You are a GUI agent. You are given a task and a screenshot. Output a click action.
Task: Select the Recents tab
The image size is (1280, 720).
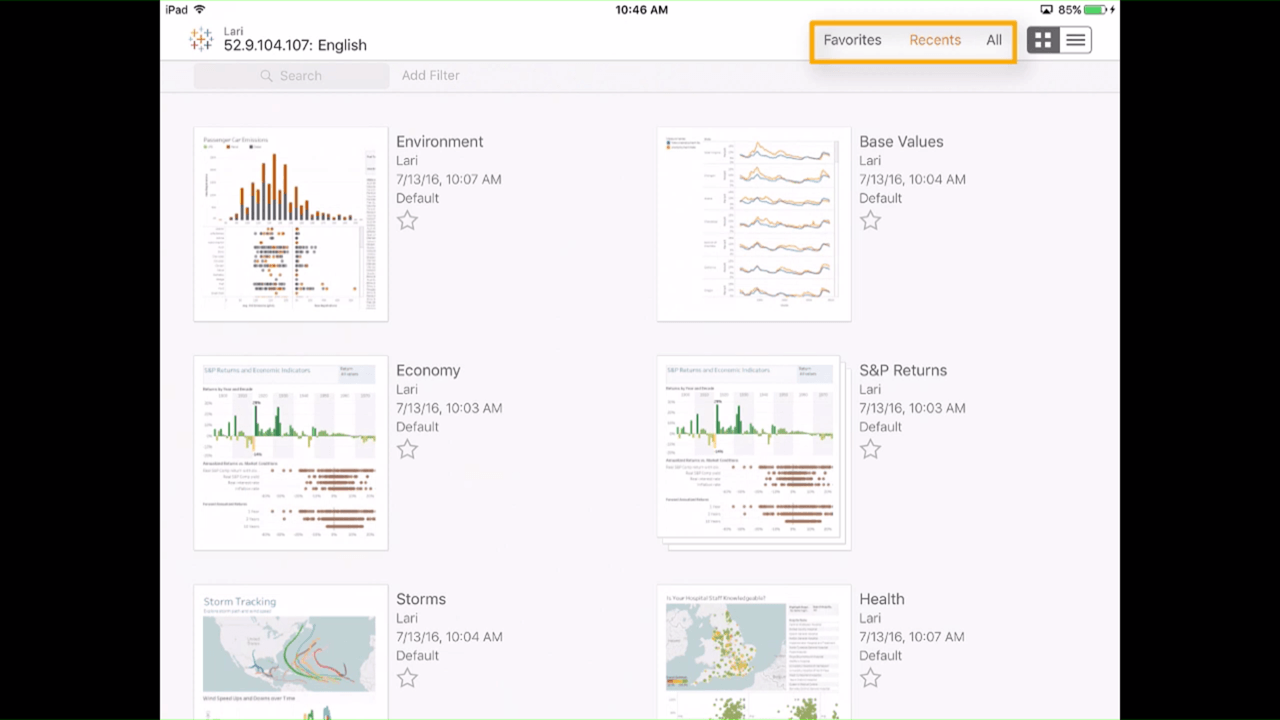(935, 40)
